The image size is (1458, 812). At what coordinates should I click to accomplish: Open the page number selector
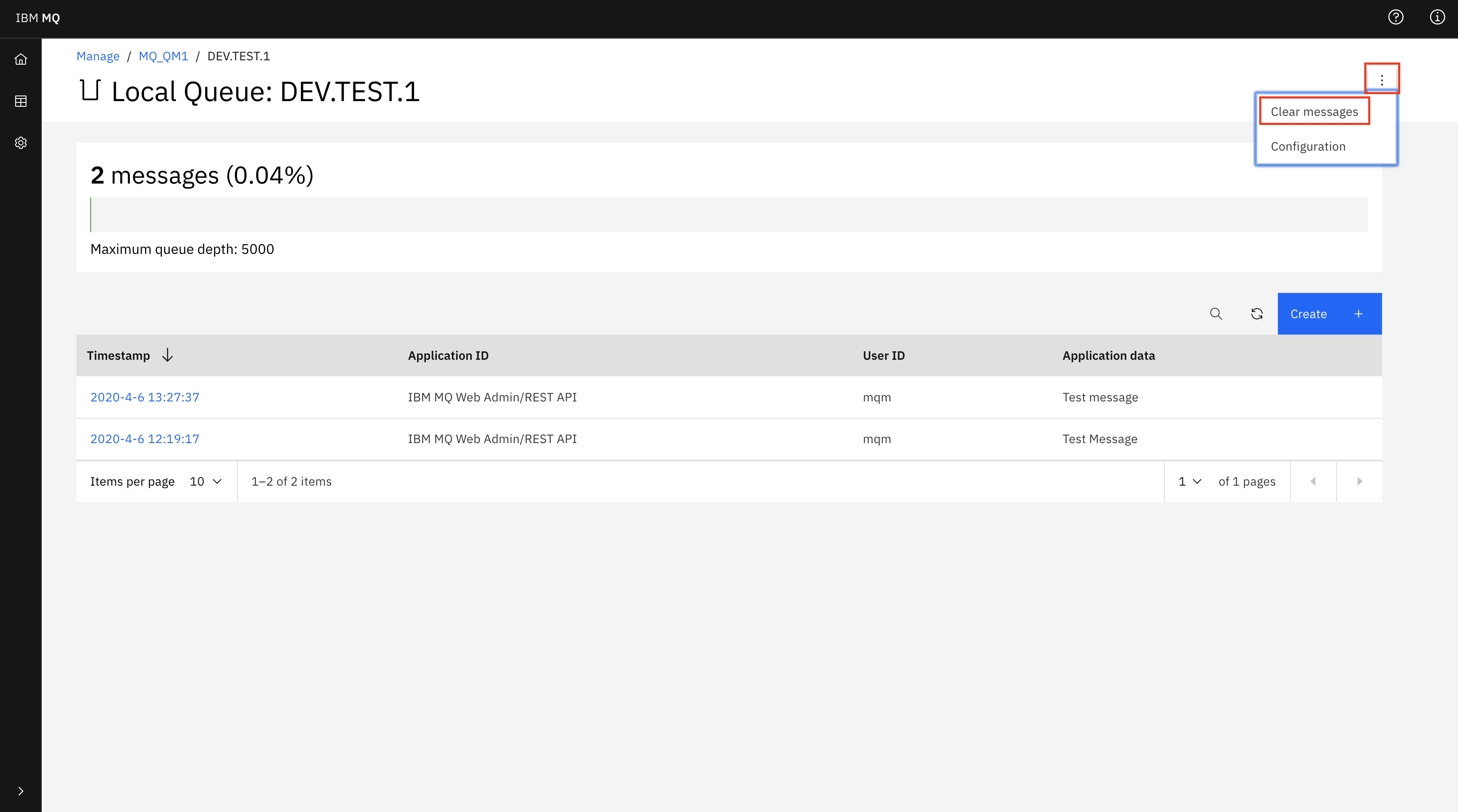1188,482
